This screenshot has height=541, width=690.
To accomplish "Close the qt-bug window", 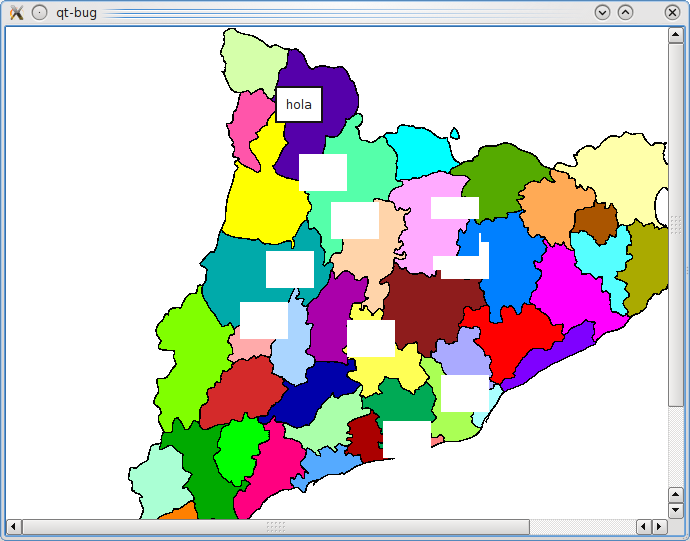I will 672,12.
